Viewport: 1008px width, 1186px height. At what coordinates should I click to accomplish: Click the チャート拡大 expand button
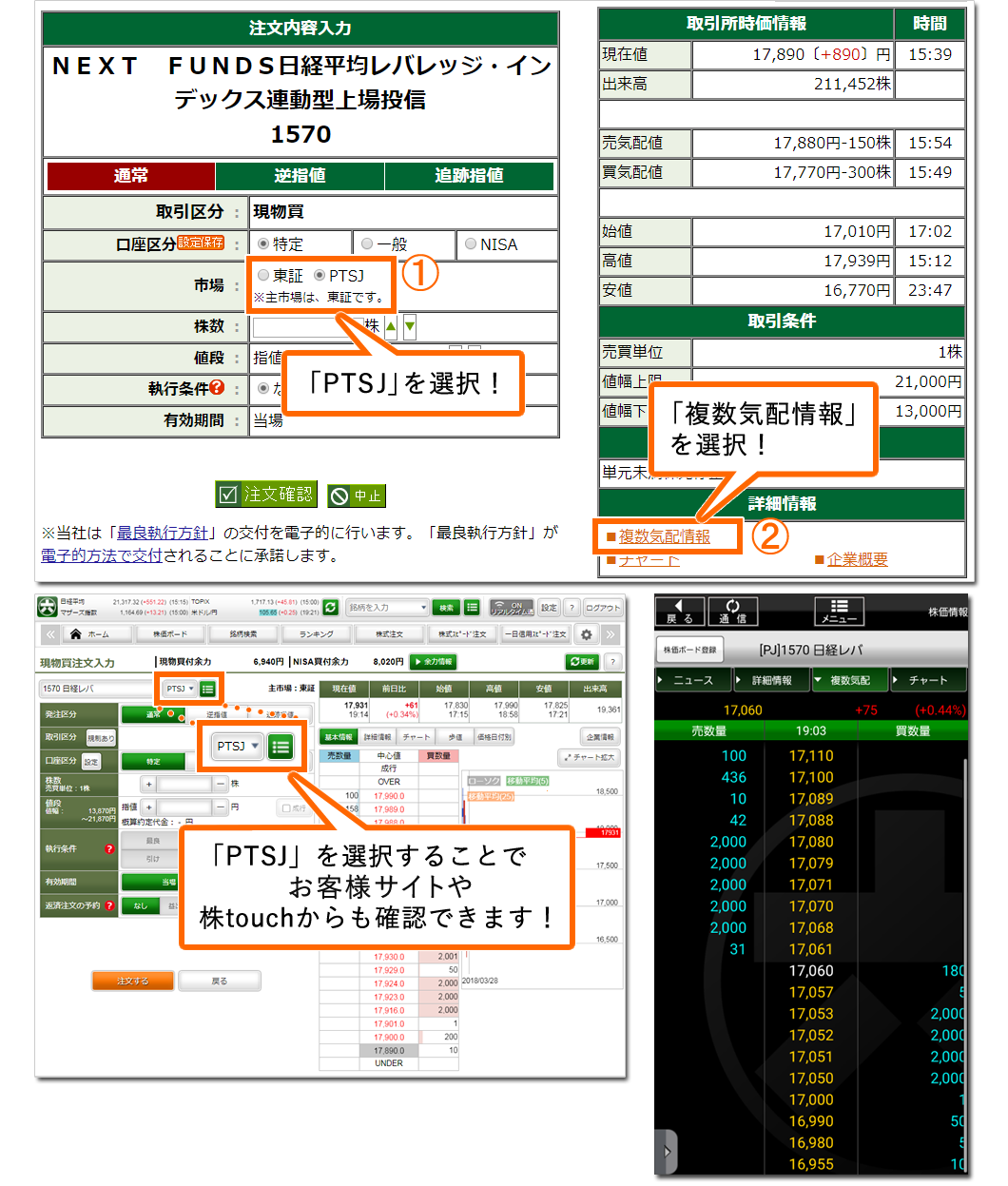point(590,757)
